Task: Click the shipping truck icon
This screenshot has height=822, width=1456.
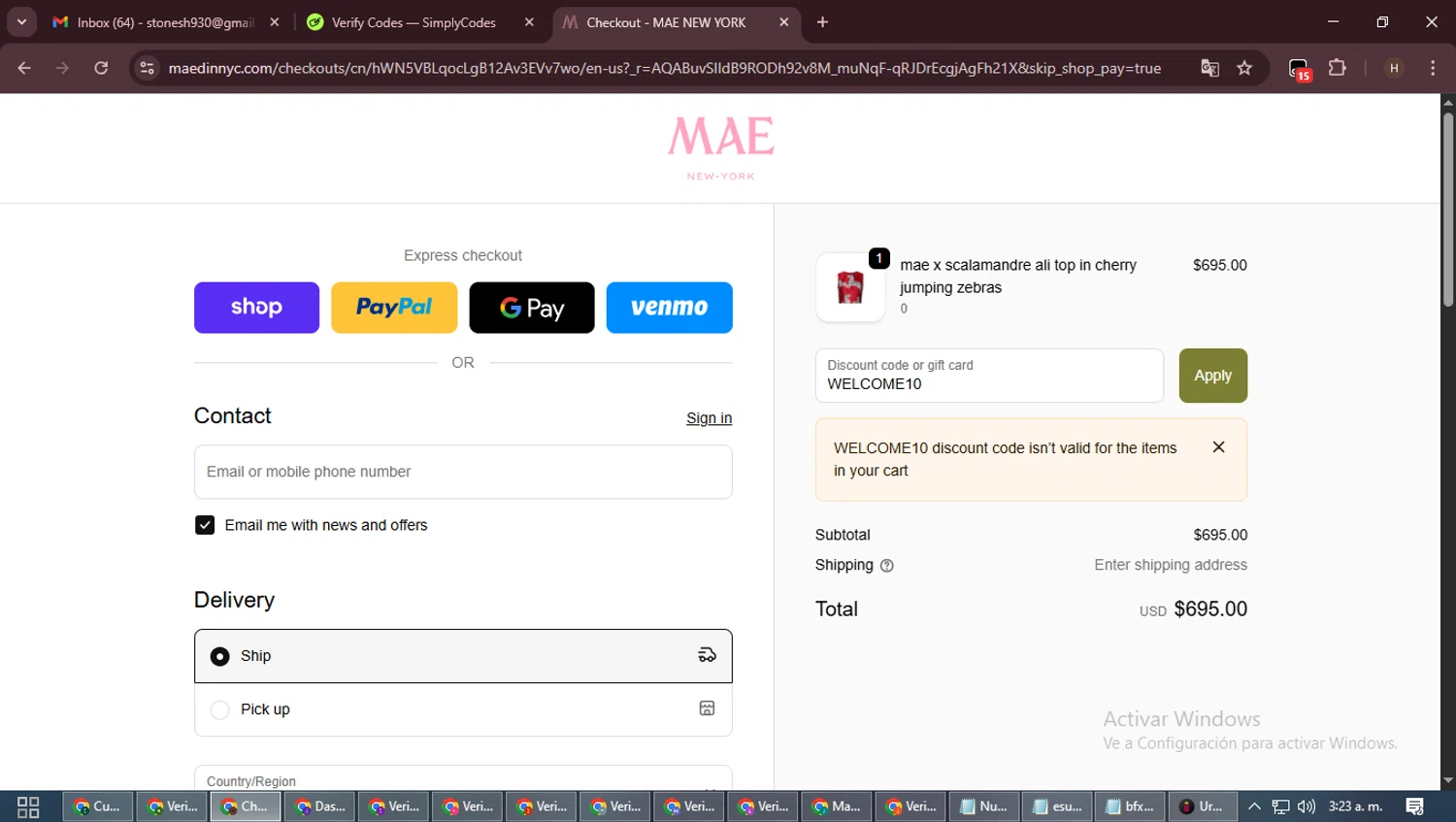Action: point(707,656)
